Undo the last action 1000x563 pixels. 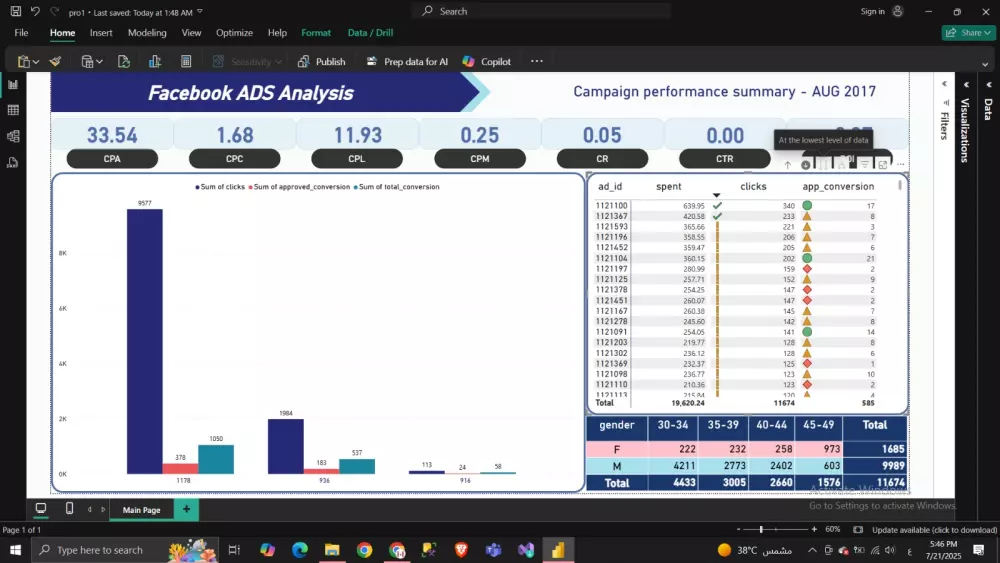pos(35,11)
